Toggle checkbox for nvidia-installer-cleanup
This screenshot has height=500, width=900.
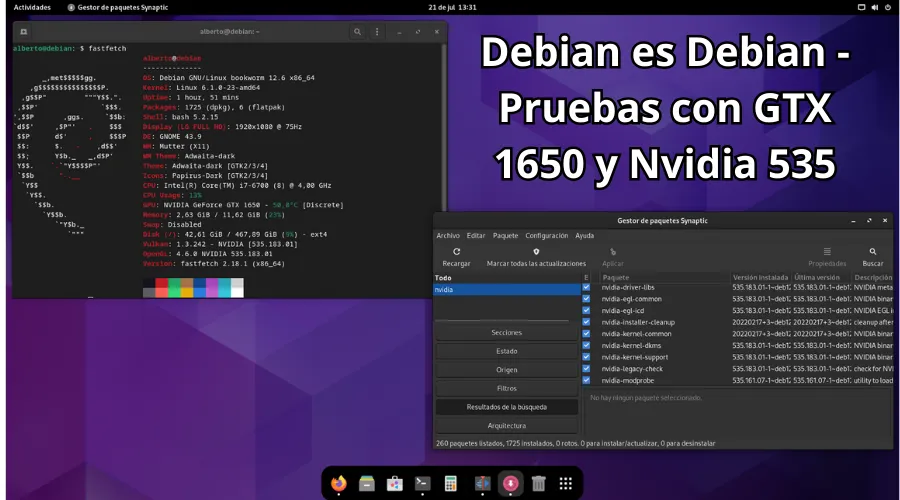pyautogui.click(x=586, y=321)
